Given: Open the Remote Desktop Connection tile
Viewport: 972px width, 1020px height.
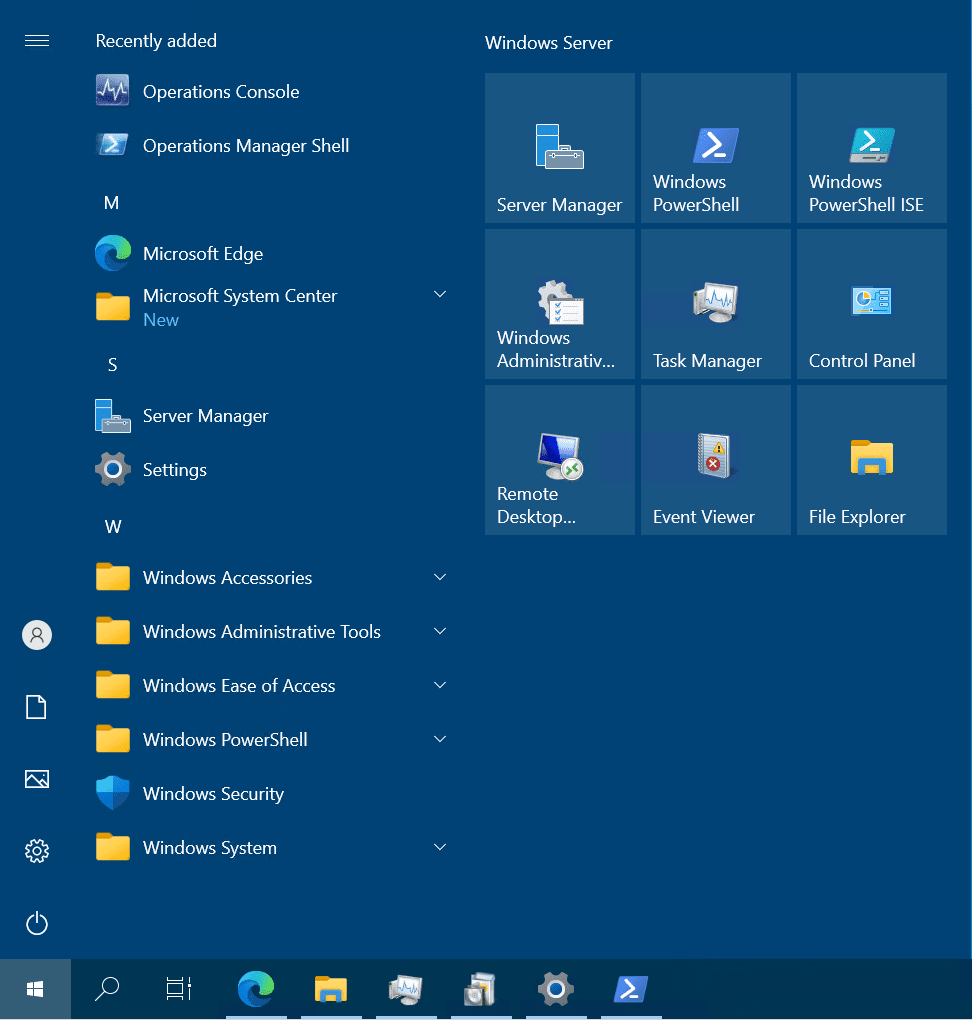Looking at the screenshot, I should pyautogui.click(x=560, y=460).
